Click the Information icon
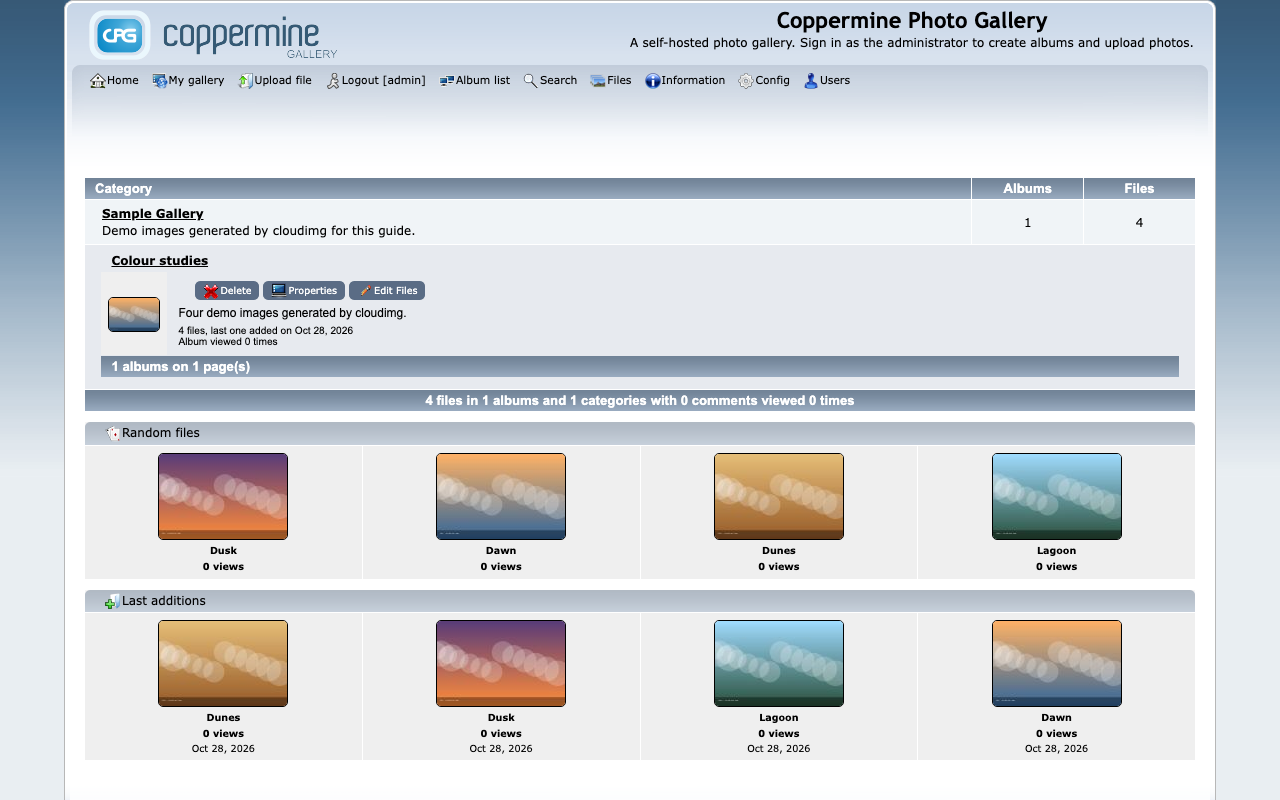 pos(653,81)
